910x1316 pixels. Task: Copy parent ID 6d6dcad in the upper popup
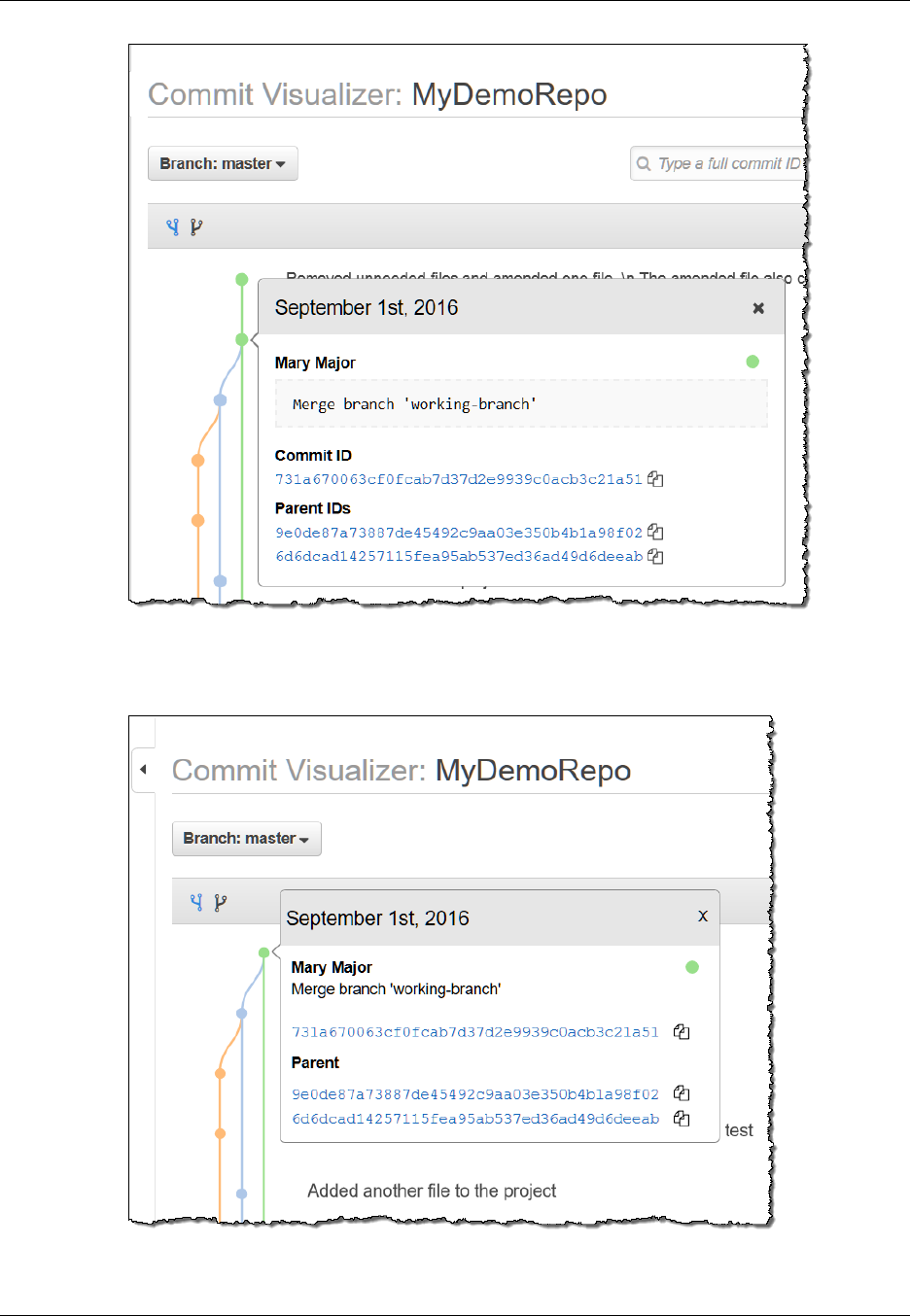pyautogui.click(x=656, y=557)
